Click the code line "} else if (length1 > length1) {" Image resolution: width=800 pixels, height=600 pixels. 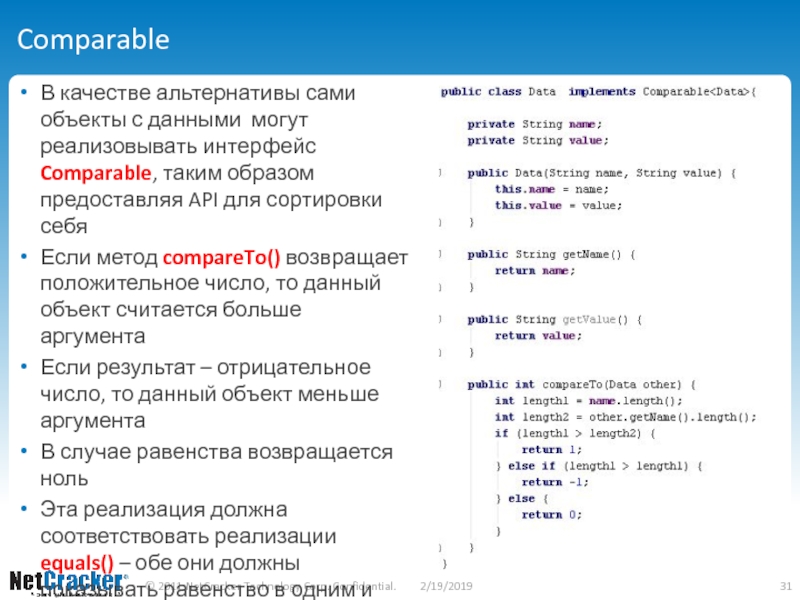[x=599, y=466]
